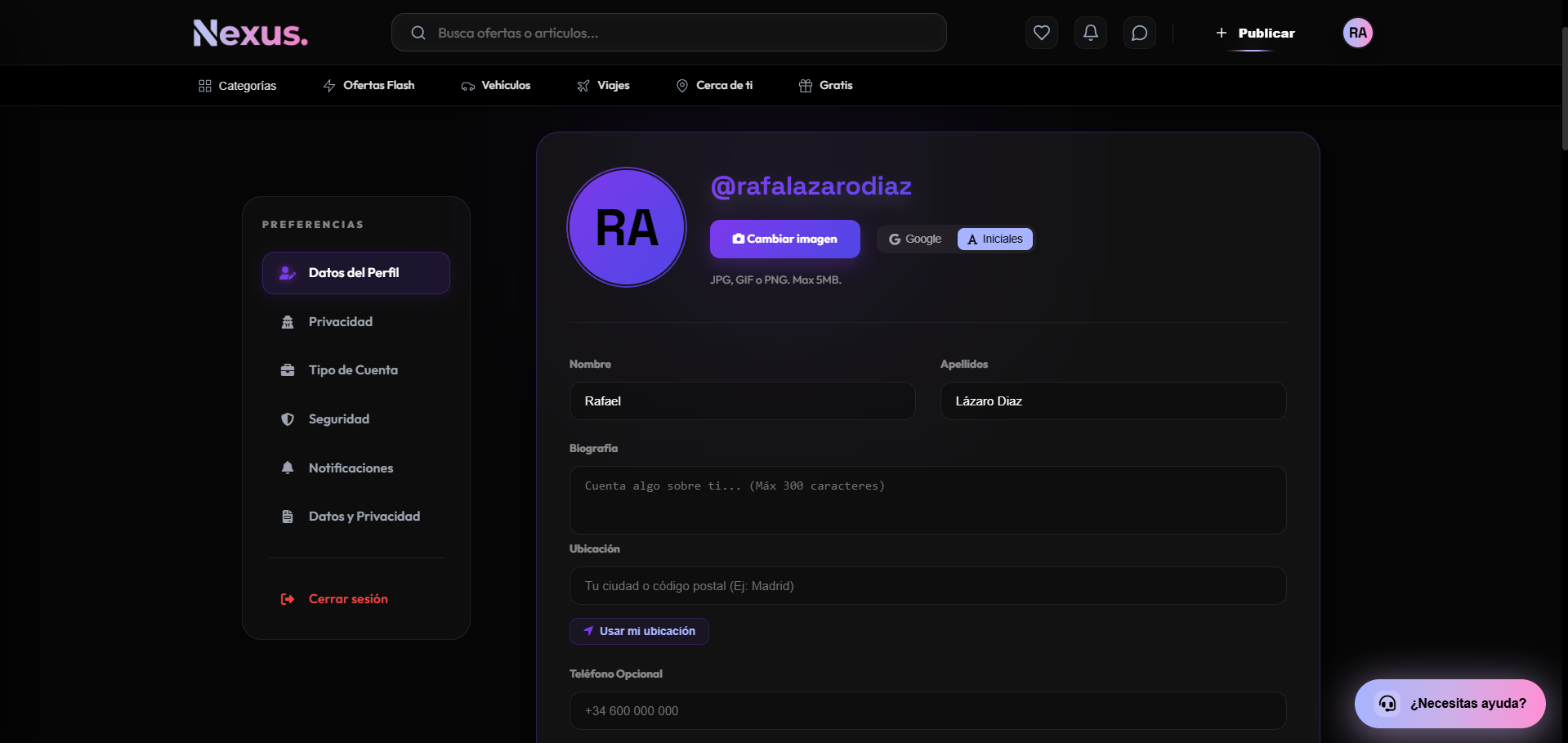
Task: Click the large RA profile picture
Action: (x=627, y=227)
